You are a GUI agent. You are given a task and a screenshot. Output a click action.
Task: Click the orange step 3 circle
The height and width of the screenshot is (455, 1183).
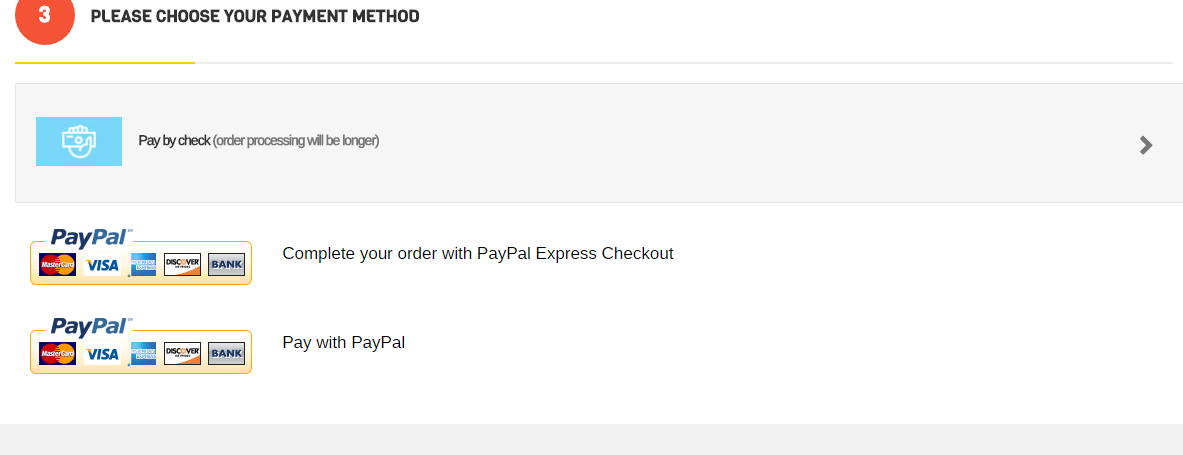tap(45, 17)
